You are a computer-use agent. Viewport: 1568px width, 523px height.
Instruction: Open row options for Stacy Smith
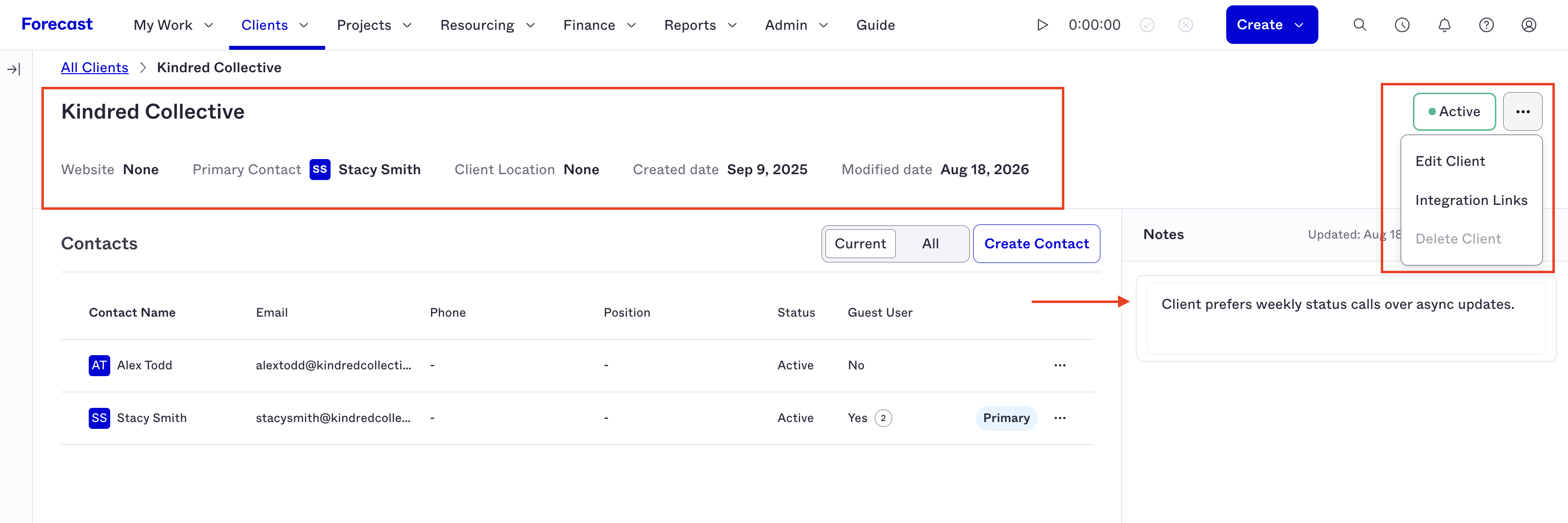click(x=1060, y=418)
